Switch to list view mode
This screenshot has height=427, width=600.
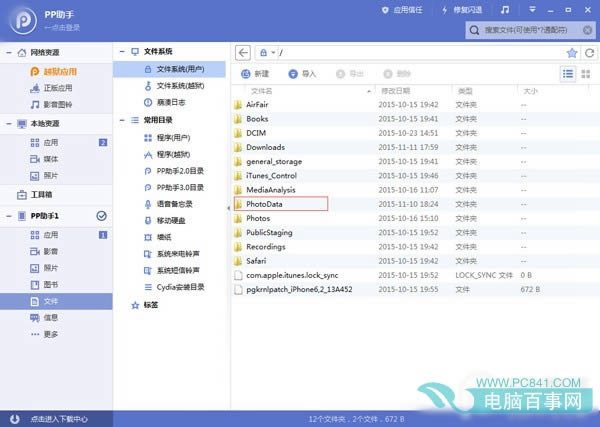(568, 73)
